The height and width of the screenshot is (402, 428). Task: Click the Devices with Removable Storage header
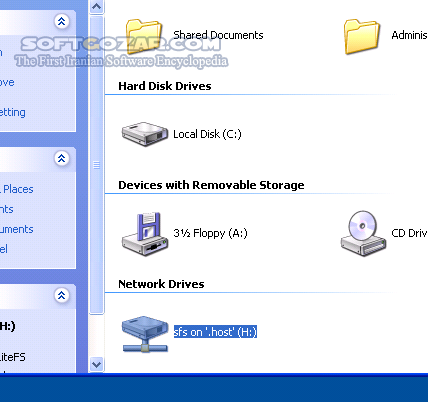[211, 185]
